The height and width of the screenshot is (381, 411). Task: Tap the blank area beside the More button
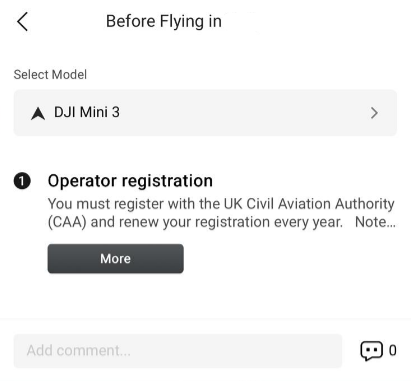tap(290, 259)
